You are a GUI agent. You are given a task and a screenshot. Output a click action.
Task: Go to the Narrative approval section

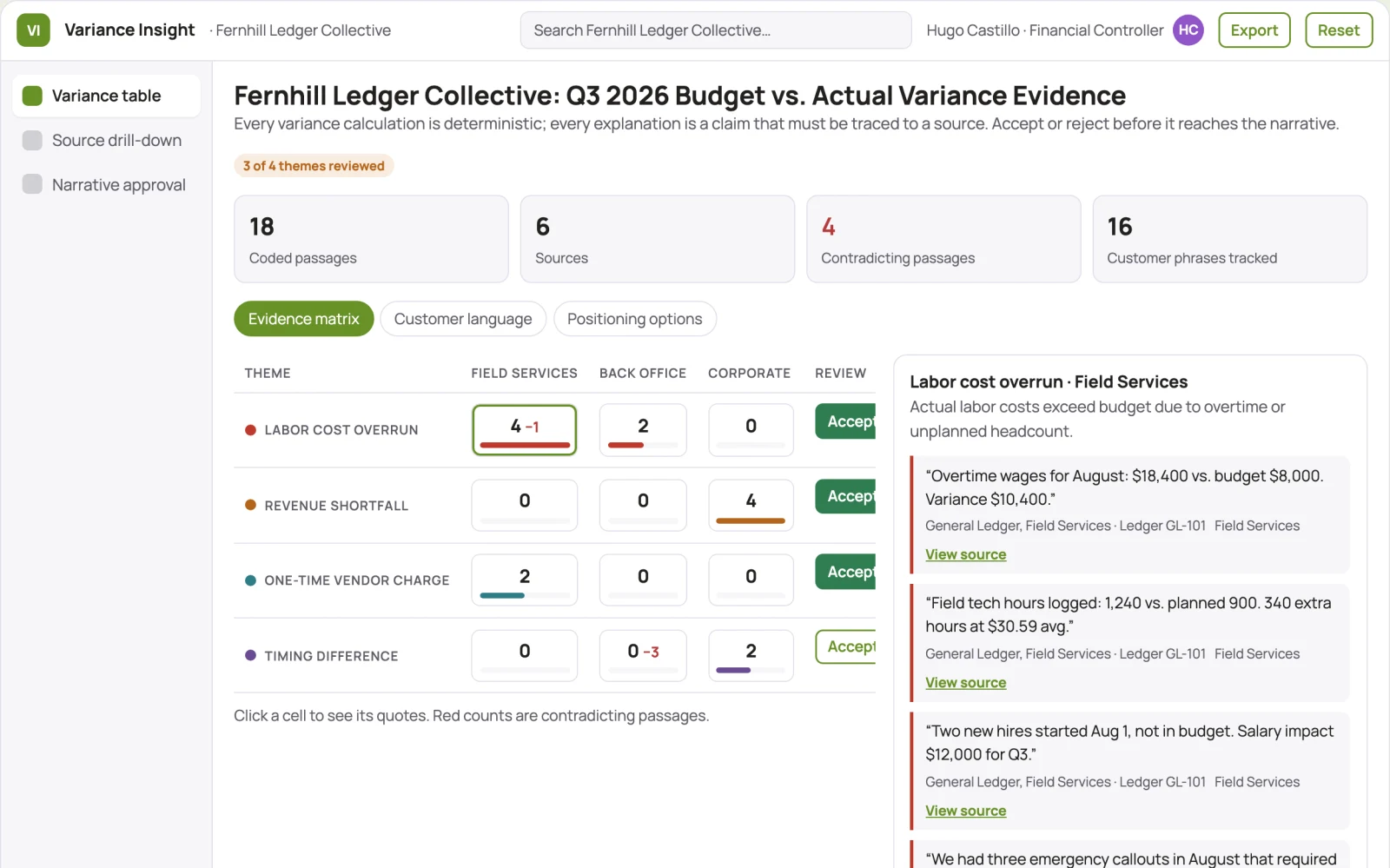tap(106, 184)
